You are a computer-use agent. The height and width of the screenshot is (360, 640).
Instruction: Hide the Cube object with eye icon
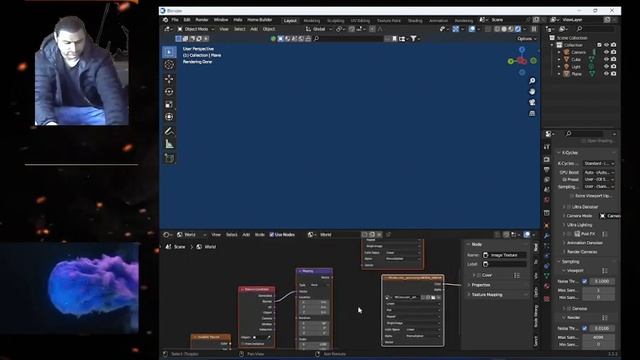[607, 59]
